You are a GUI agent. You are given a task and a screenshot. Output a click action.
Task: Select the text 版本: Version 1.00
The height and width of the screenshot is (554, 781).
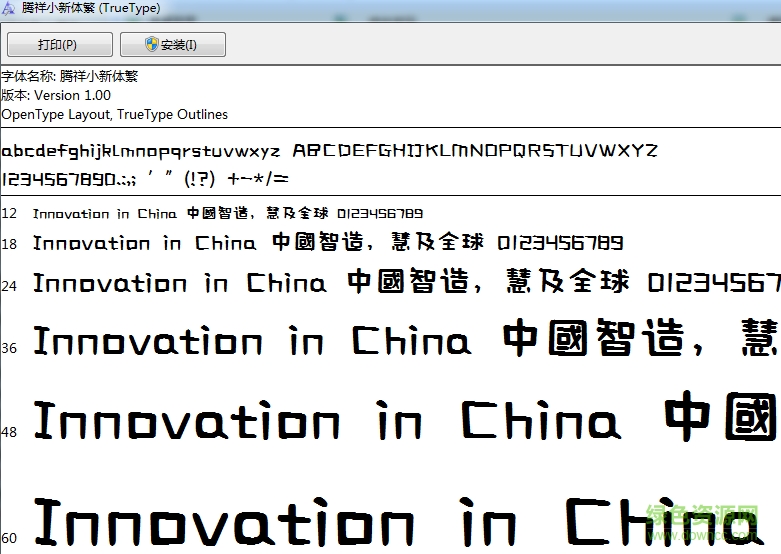pyautogui.click(x=56, y=95)
